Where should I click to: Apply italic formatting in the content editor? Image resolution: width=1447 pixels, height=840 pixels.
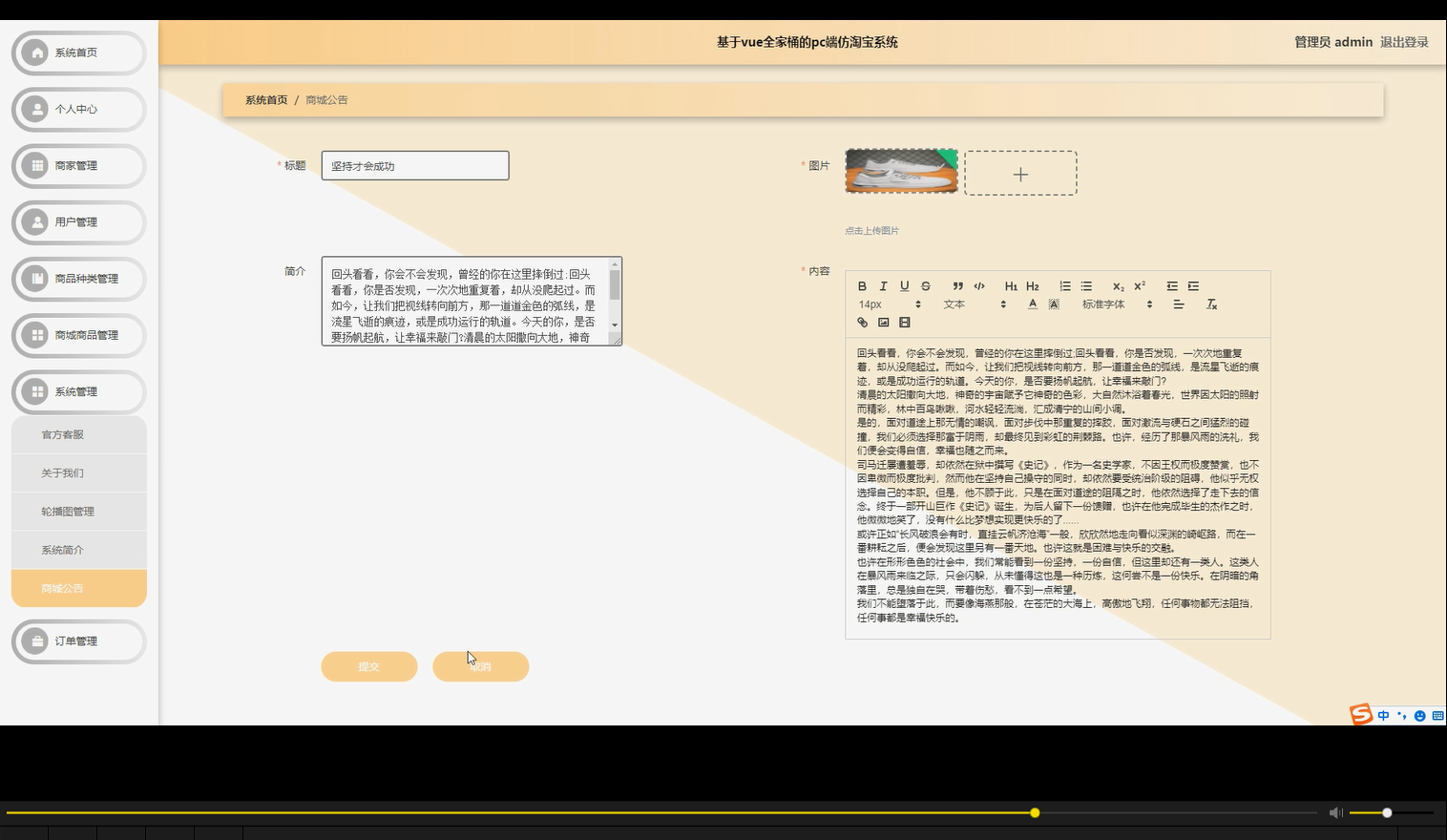pyautogui.click(x=883, y=286)
